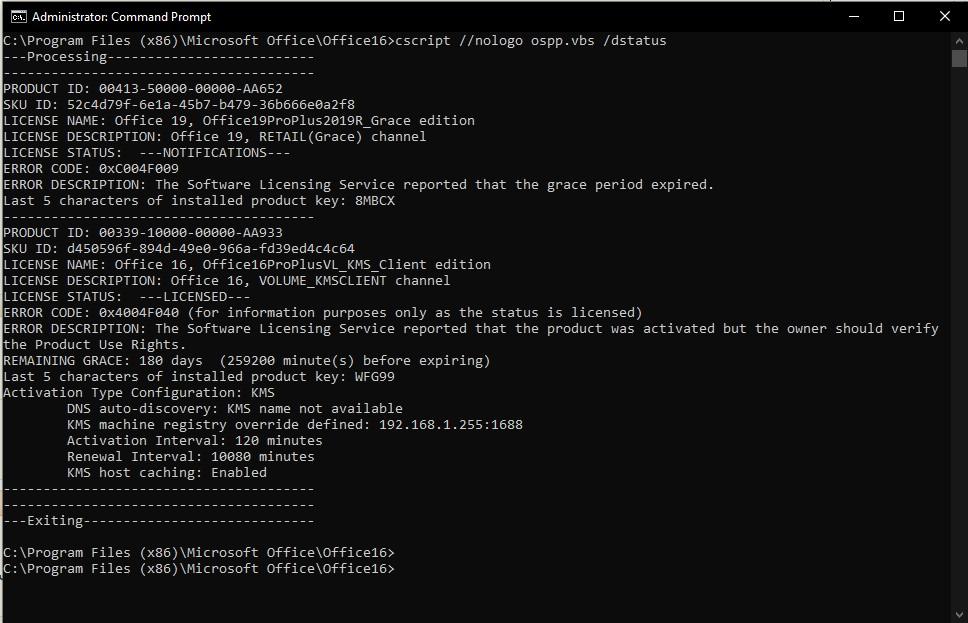
Task: Minimize the Command Prompt window
Action: click(x=854, y=17)
